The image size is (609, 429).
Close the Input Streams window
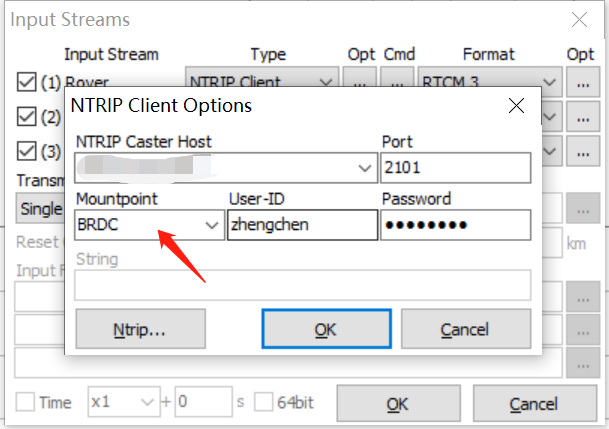click(579, 19)
